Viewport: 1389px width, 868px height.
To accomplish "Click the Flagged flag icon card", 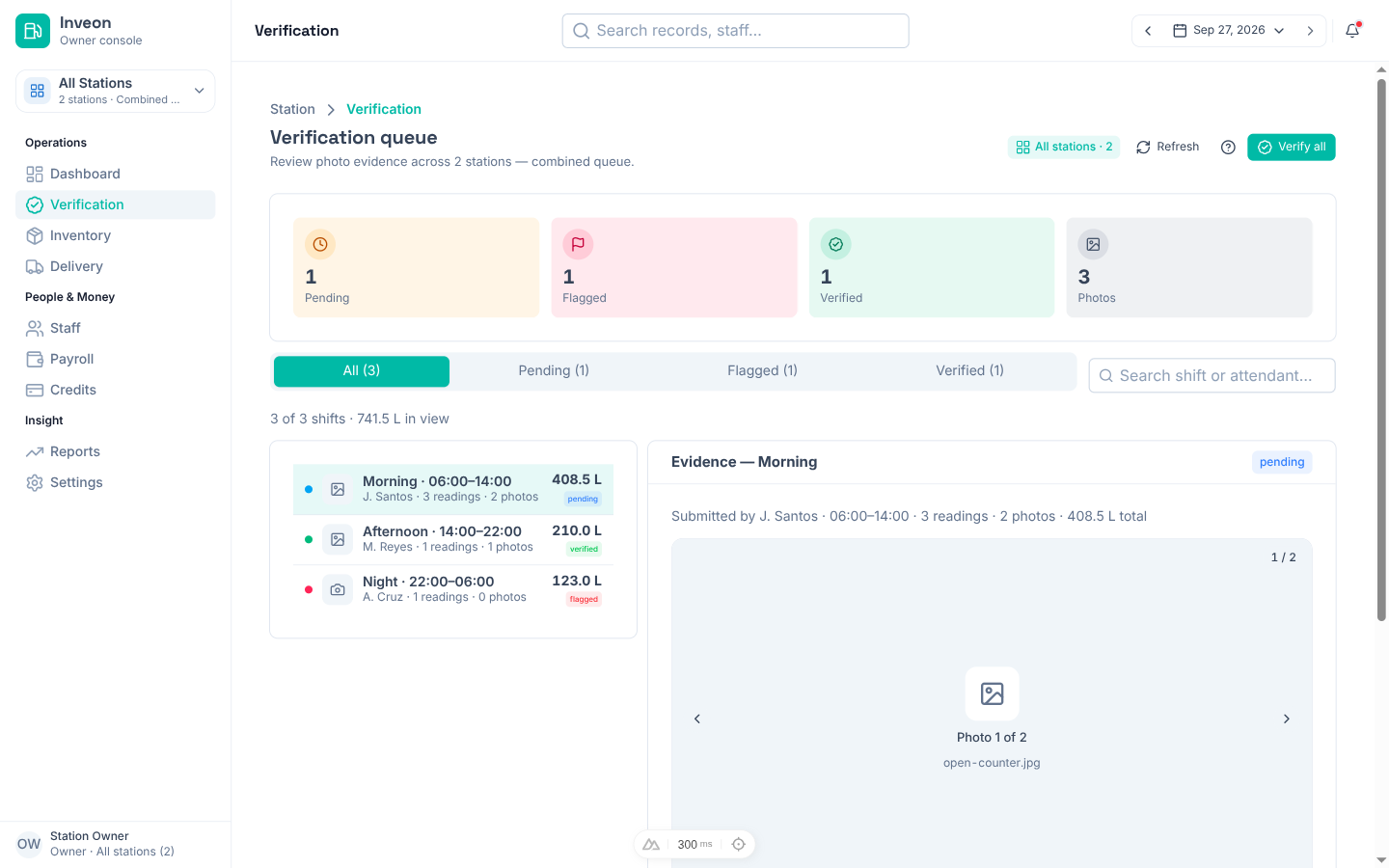I will click(x=674, y=267).
